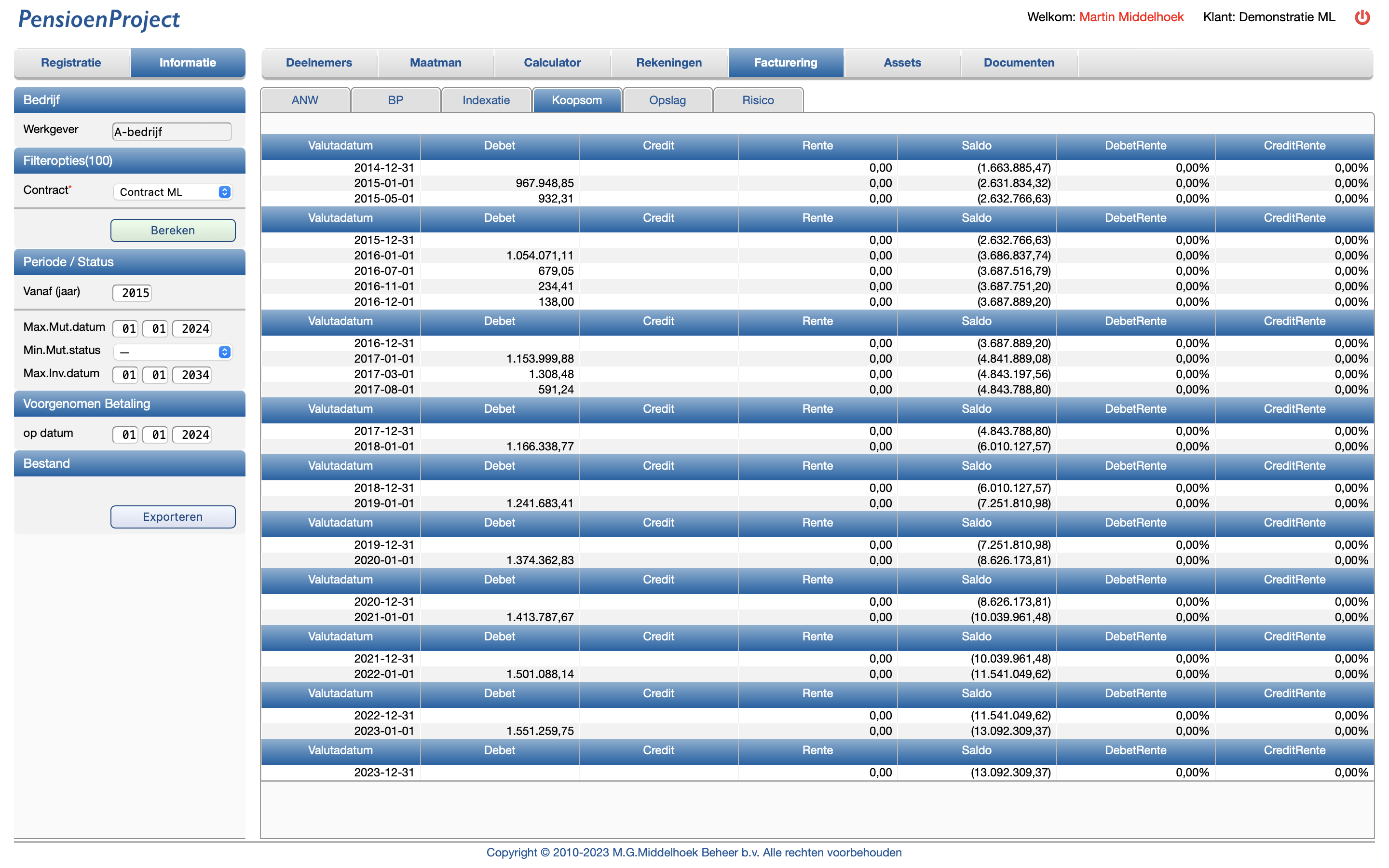Click the Exporteren button
Screen dimensions: 1389x868
click(x=173, y=516)
